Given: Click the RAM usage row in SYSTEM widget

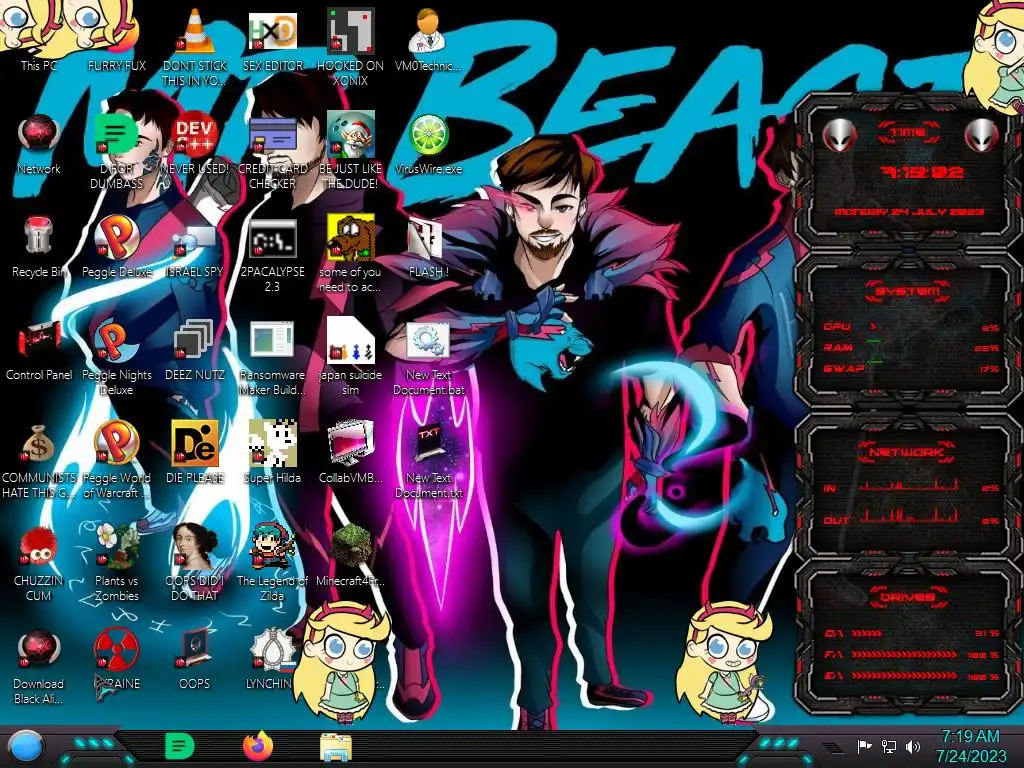Looking at the screenshot, I should pyautogui.click(x=911, y=348).
